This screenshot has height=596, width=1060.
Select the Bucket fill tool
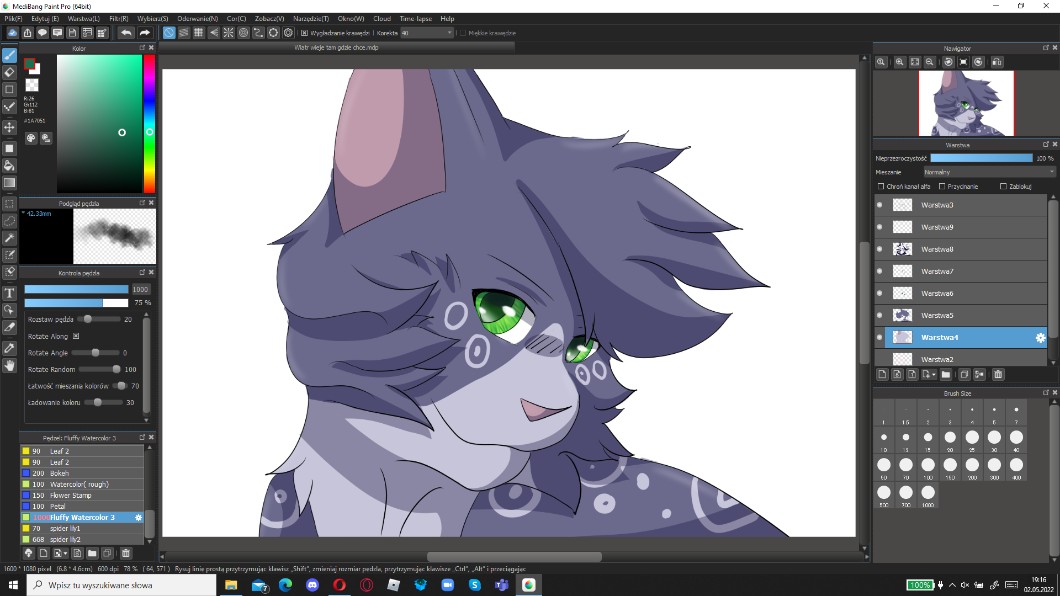pos(9,165)
